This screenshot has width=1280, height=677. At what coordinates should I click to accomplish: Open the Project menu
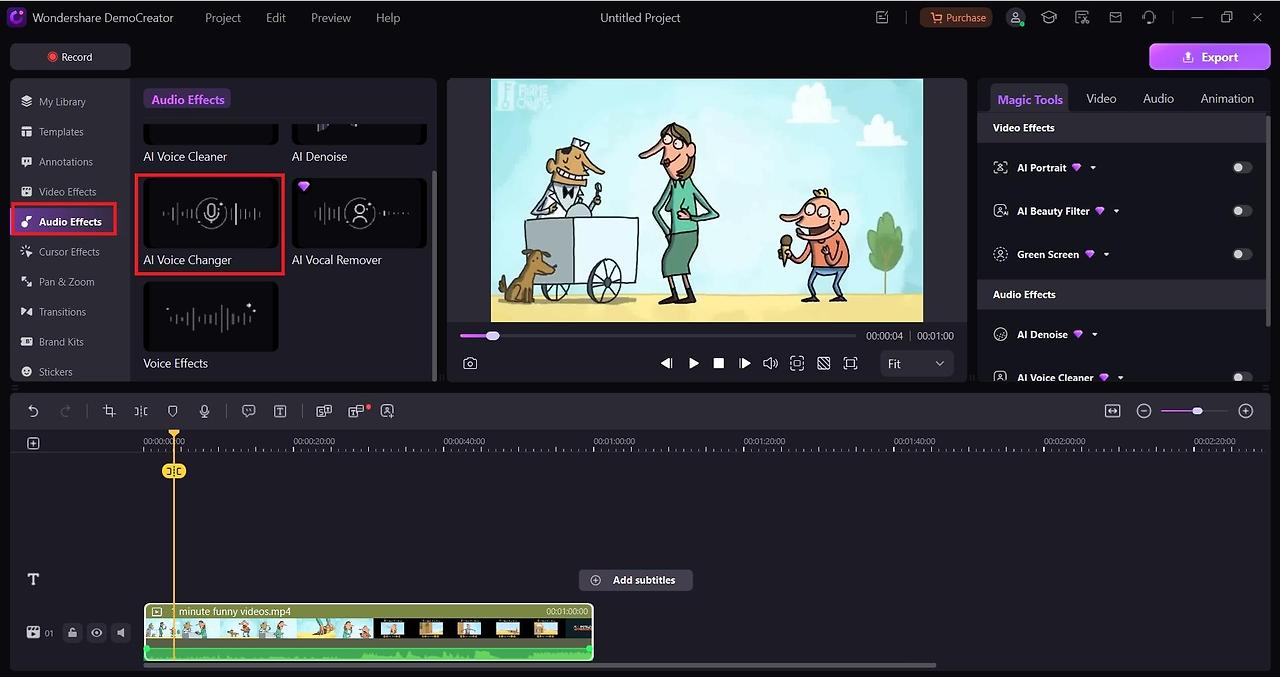[225, 17]
